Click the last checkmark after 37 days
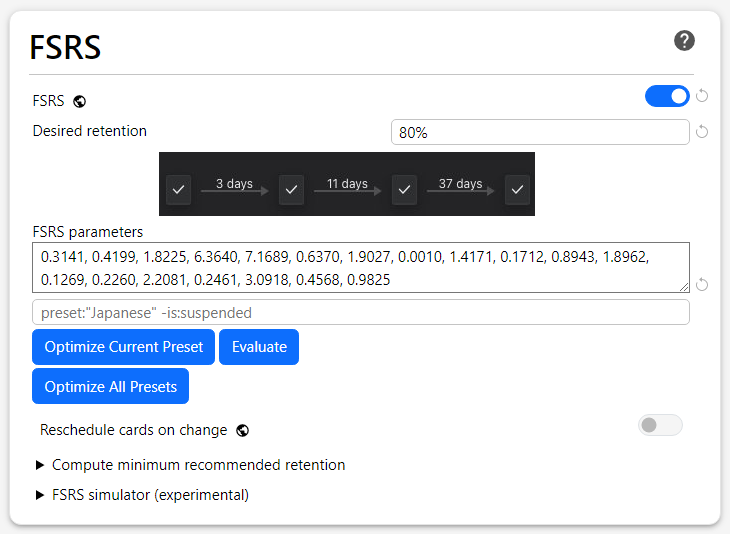This screenshot has width=730, height=534. coord(516,189)
